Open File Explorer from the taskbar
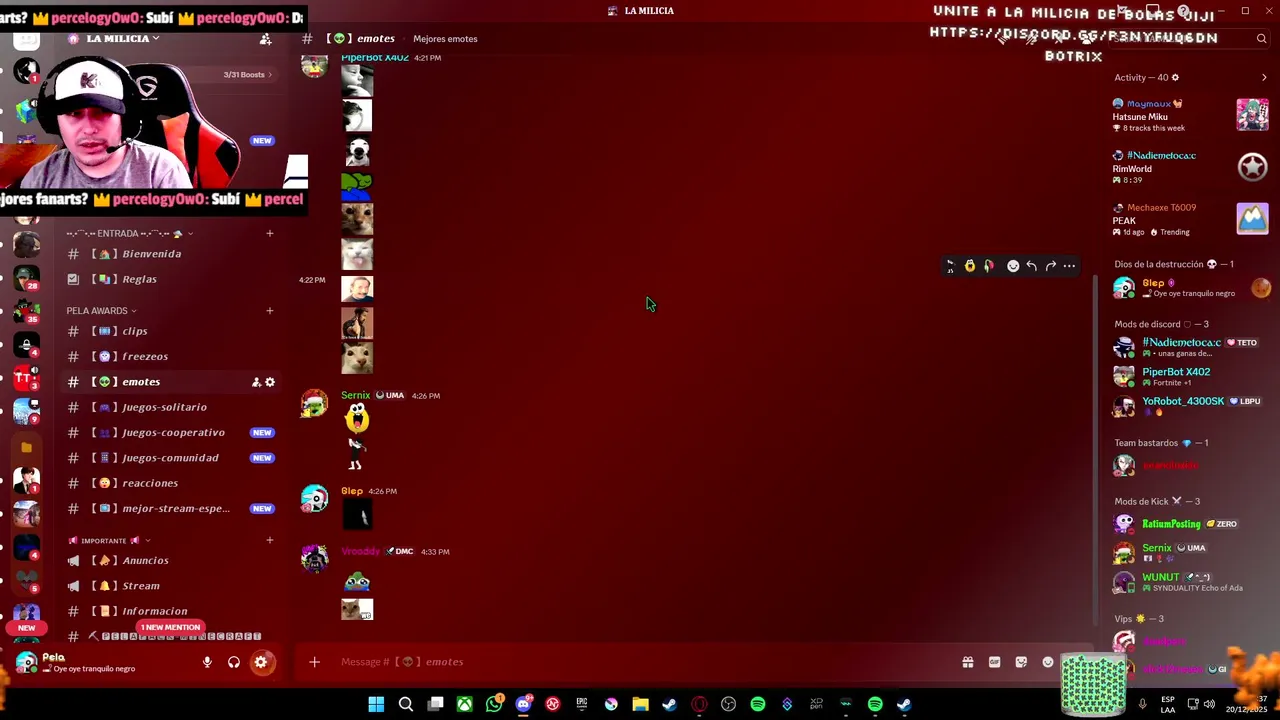Screen dimensions: 1280x720 (x=640, y=705)
